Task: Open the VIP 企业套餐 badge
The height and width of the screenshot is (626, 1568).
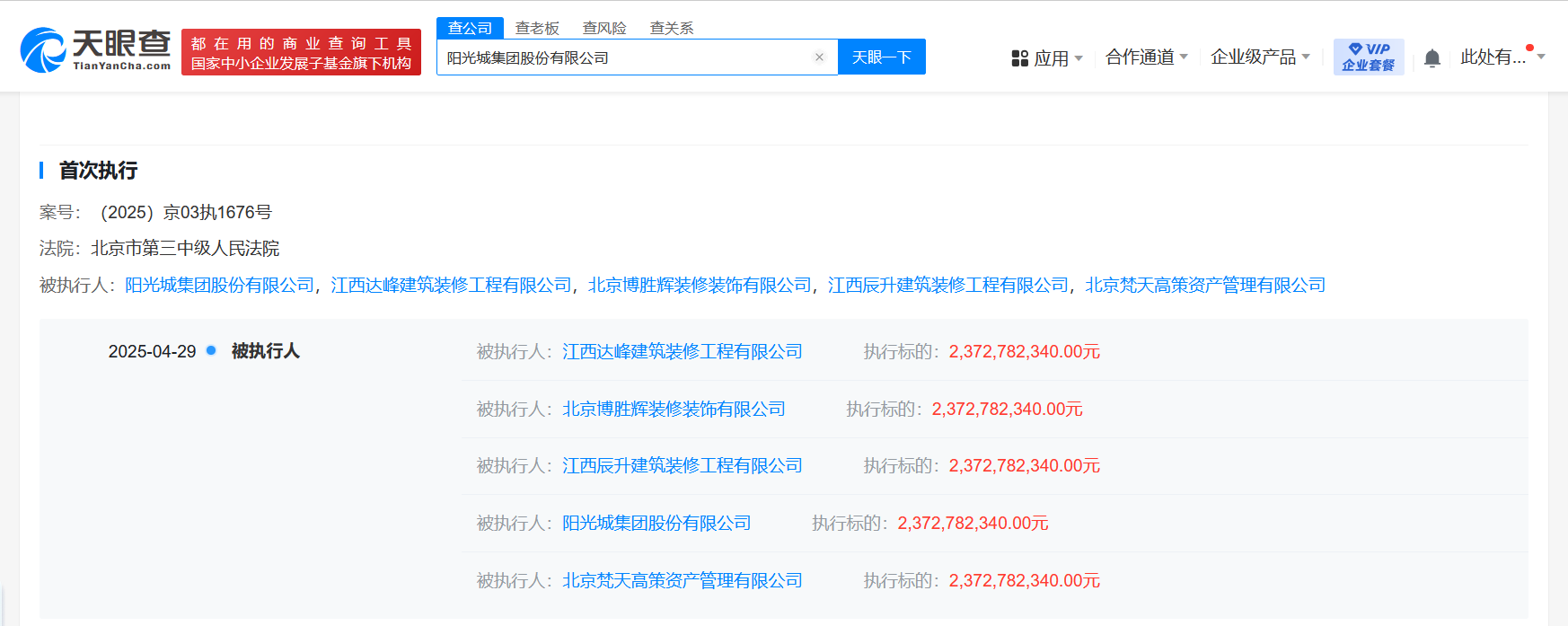Action: point(1369,57)
